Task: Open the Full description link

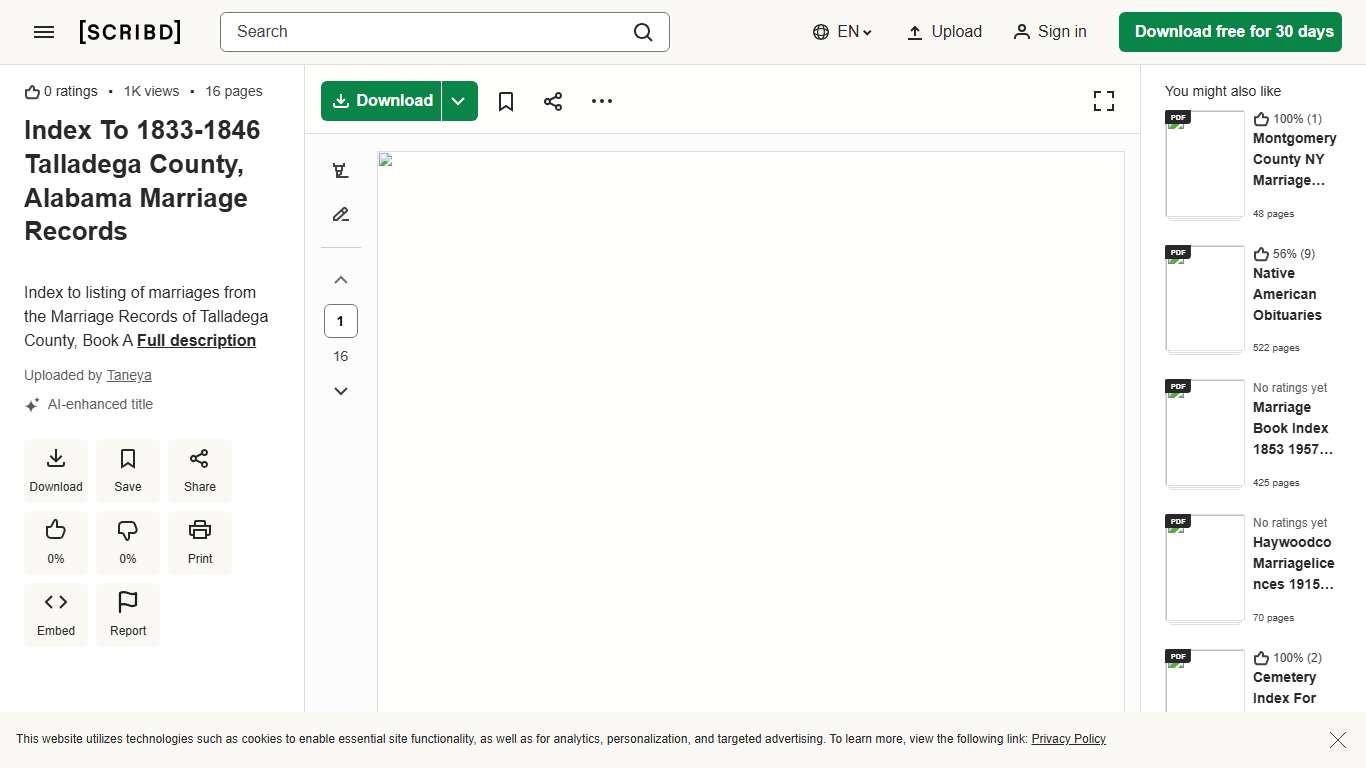Action: click(x=196, y=340)
